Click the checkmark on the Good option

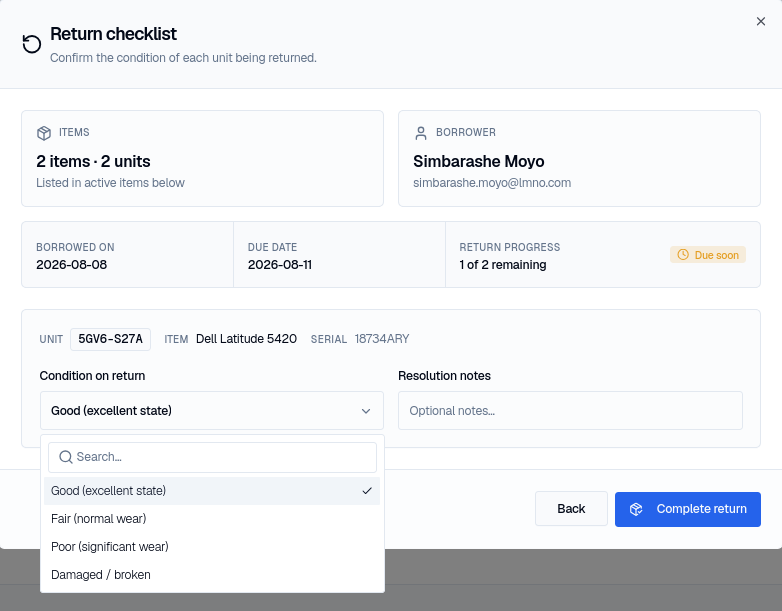(x=367, y=491)
